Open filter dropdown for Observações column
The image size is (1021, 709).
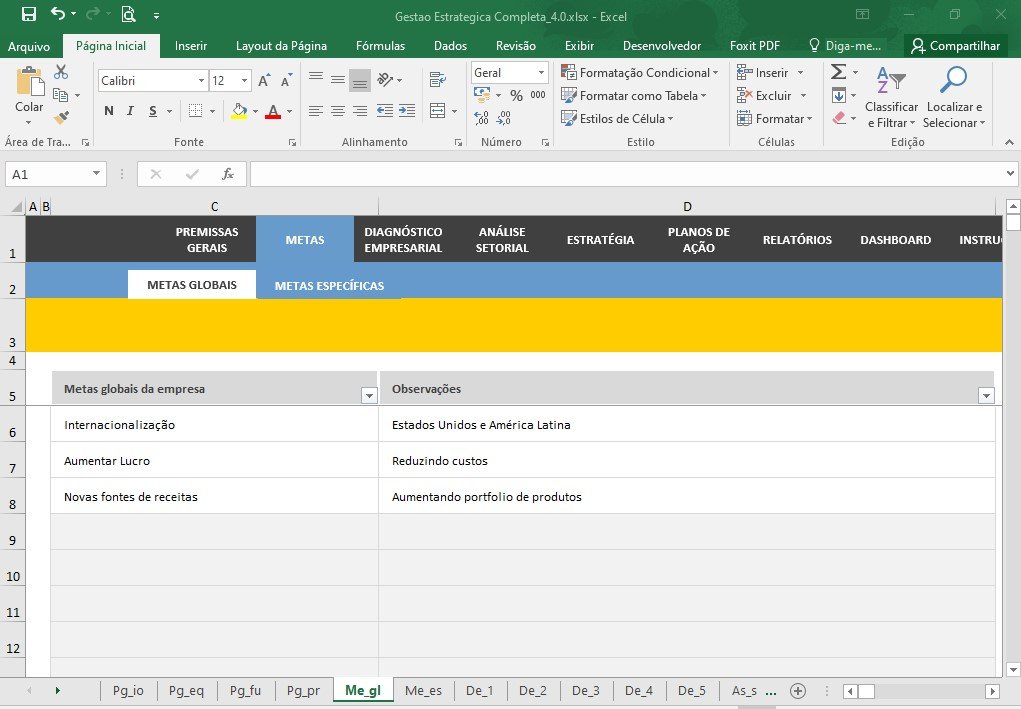click(x=986, y=395)
